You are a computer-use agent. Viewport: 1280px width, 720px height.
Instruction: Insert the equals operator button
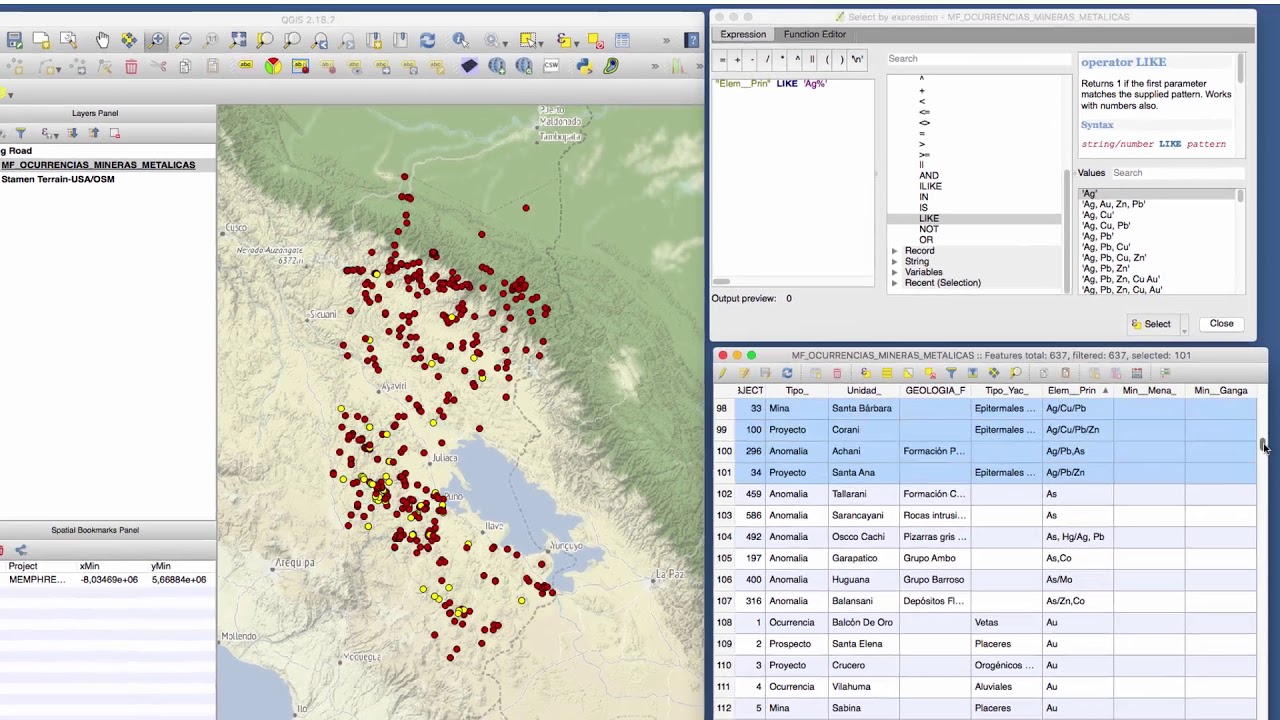722,60
